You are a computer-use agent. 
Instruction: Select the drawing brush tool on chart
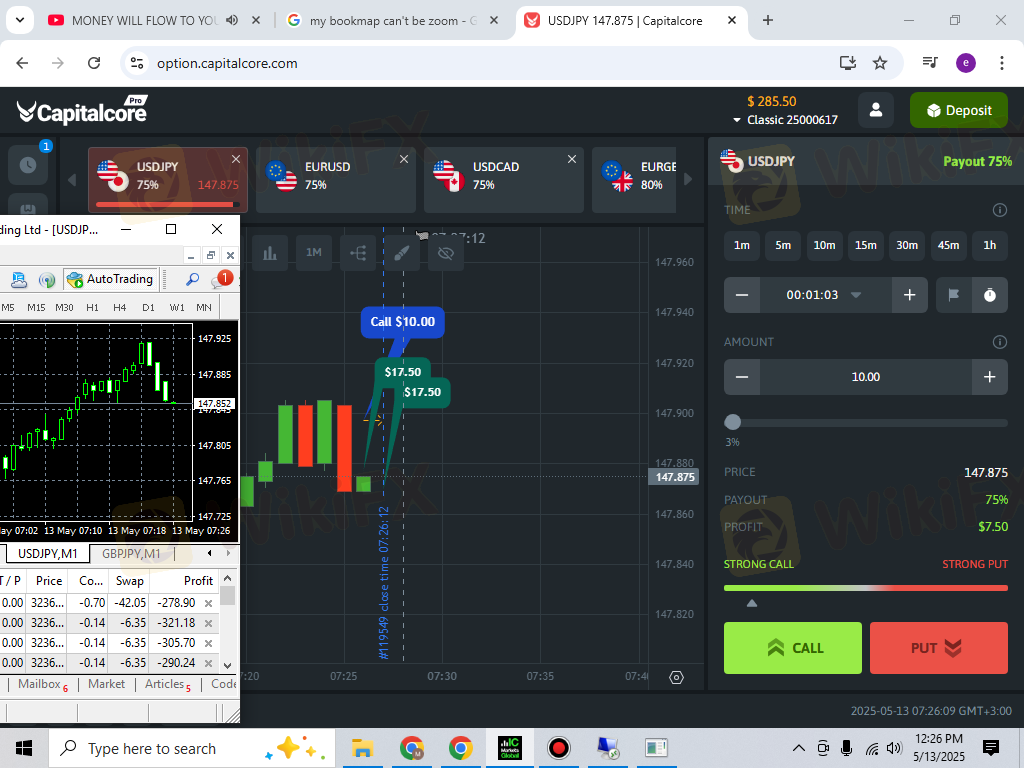402,253
